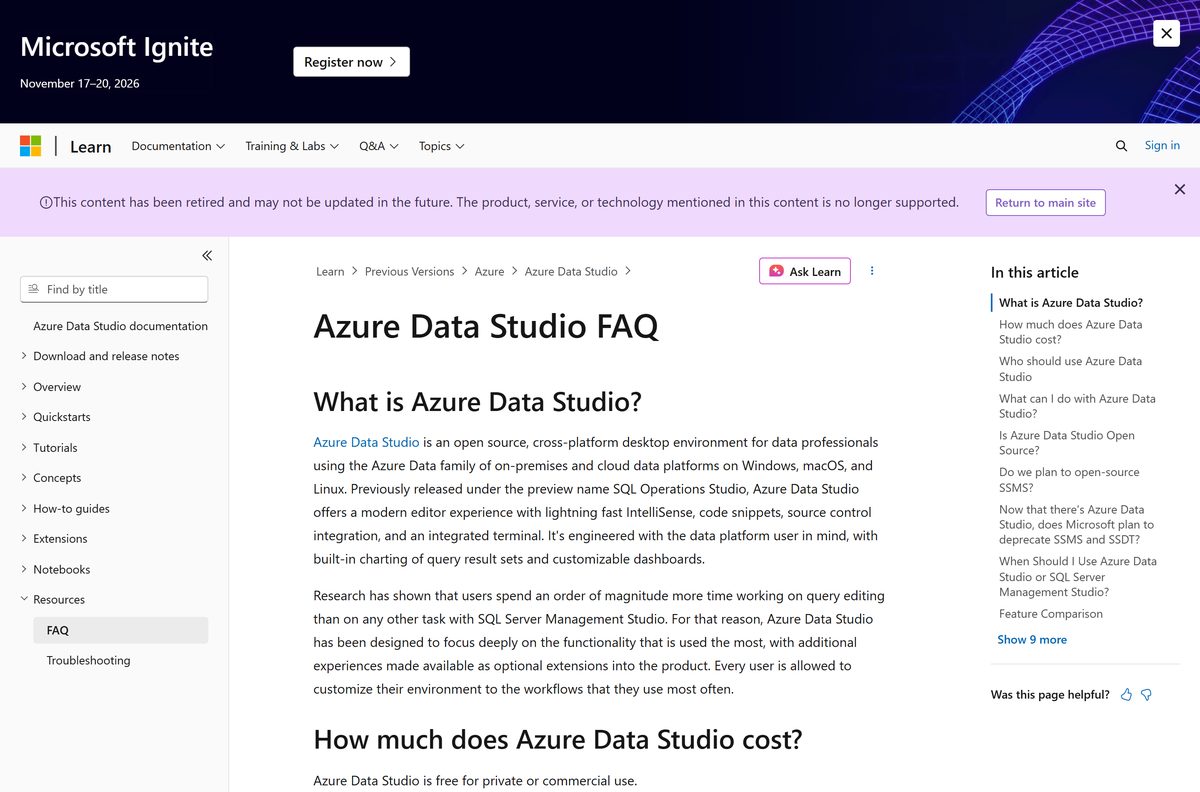1200x792 pixels.
Task: Follow Azure Data Studio link in paragraph
Action: [366, 442]
